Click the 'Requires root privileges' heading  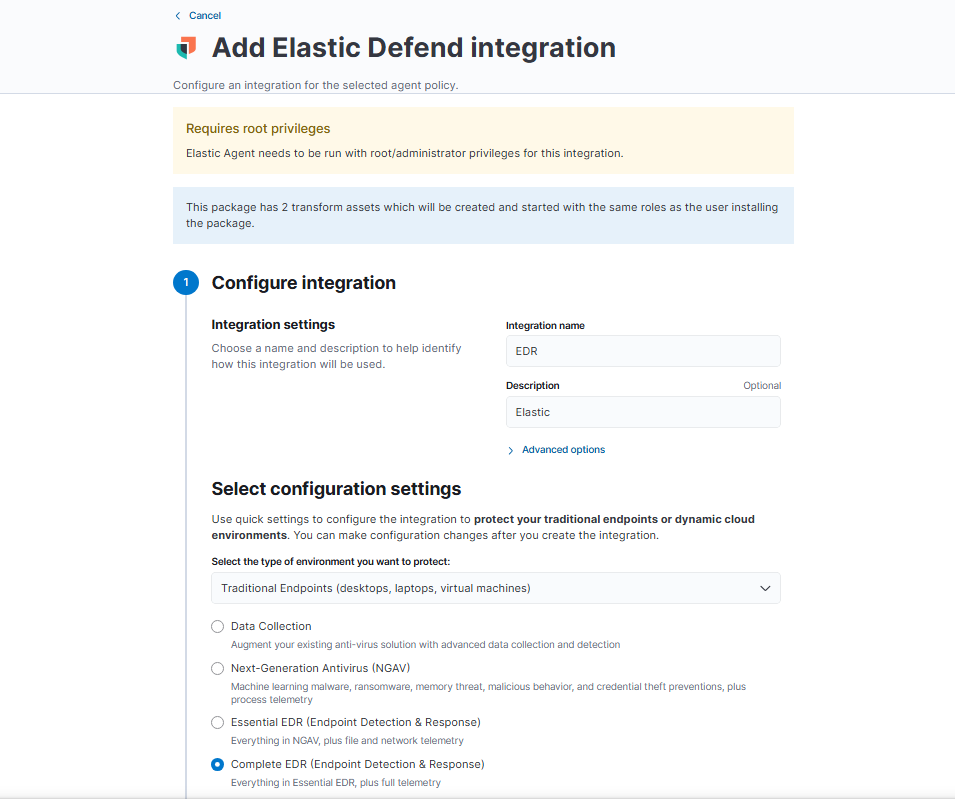[x=258, y=128]
